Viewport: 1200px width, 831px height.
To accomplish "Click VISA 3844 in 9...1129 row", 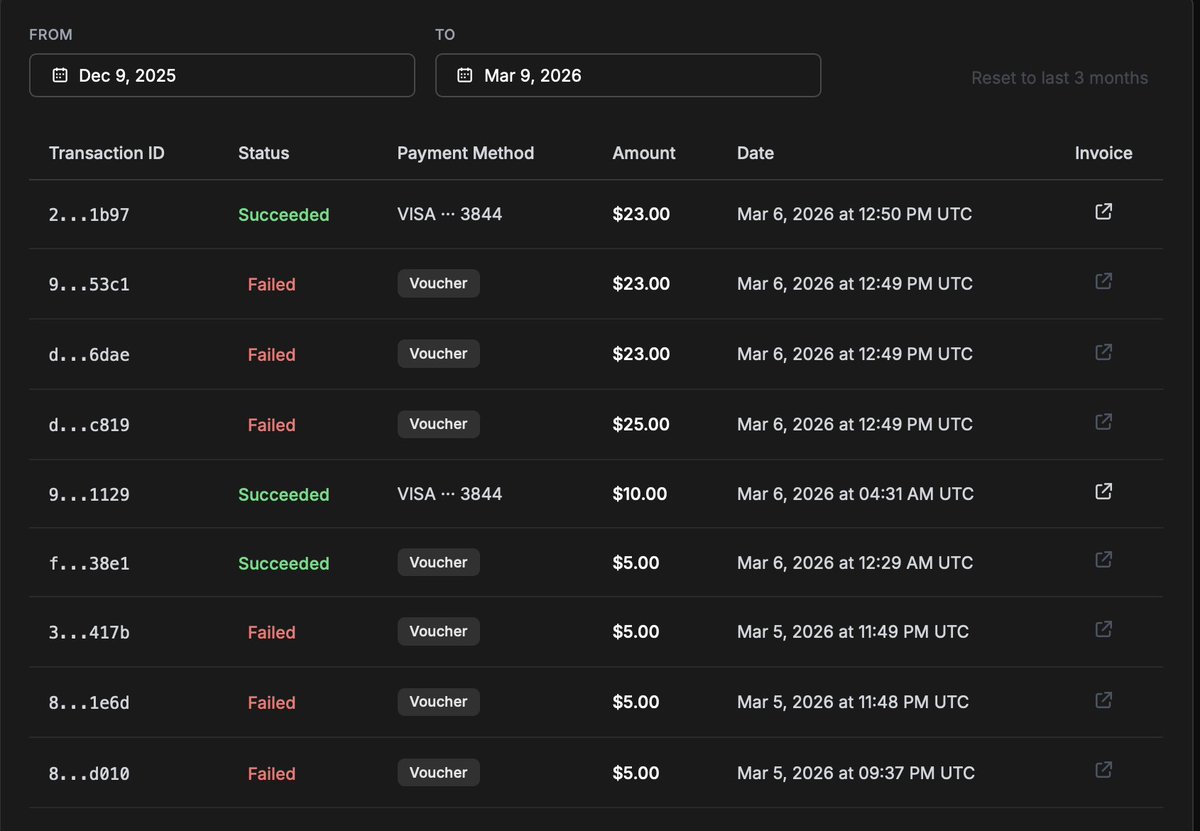I will pos(450,494).
